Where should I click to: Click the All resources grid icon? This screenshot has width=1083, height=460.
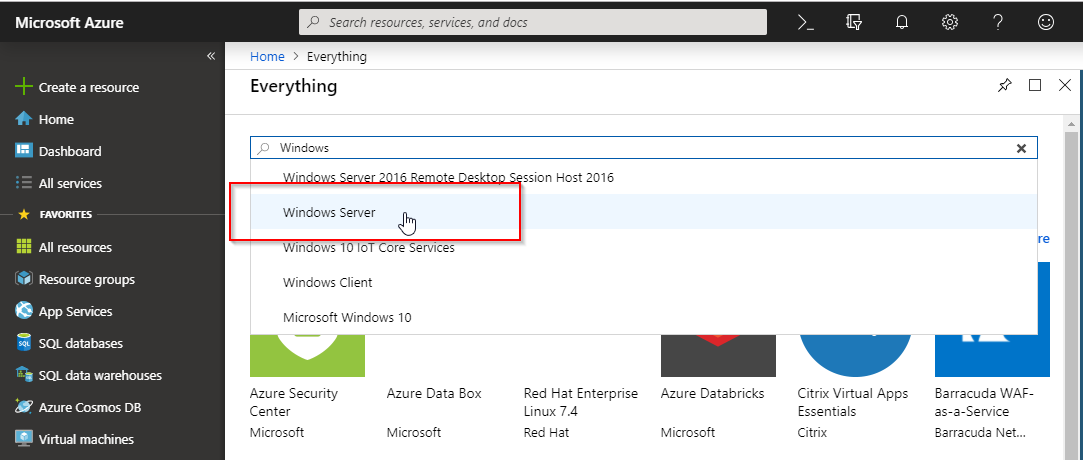[24, 247]
